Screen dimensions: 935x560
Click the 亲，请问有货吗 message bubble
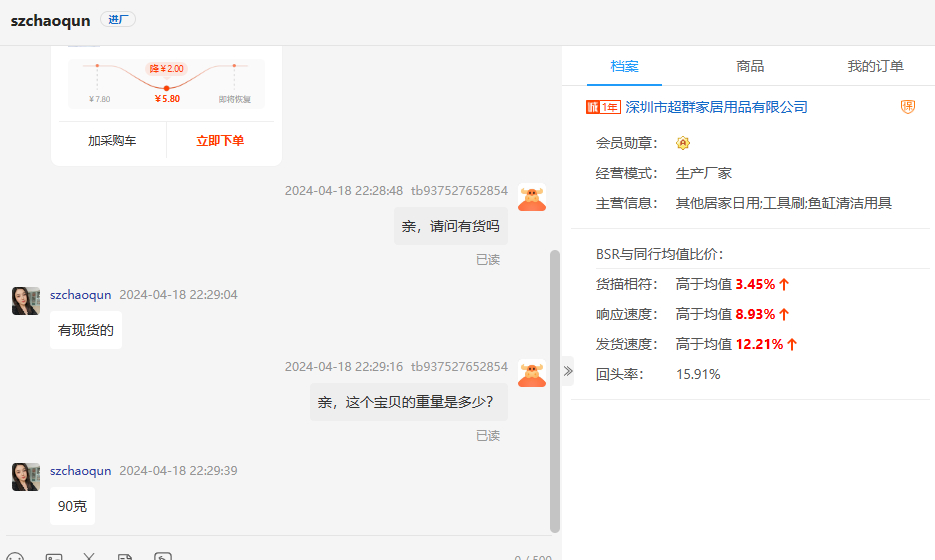pyautogui.click(x=450, y=226)
